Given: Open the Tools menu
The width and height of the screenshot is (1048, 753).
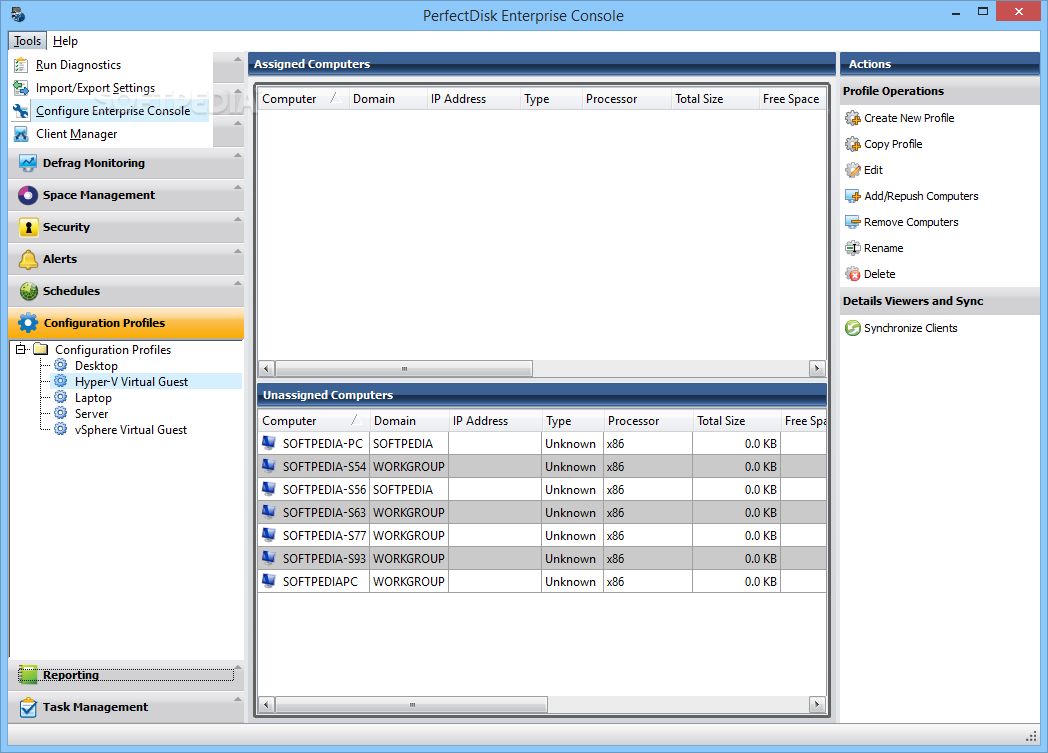Looking at the screenshot, I should click(x=27, y=41).
